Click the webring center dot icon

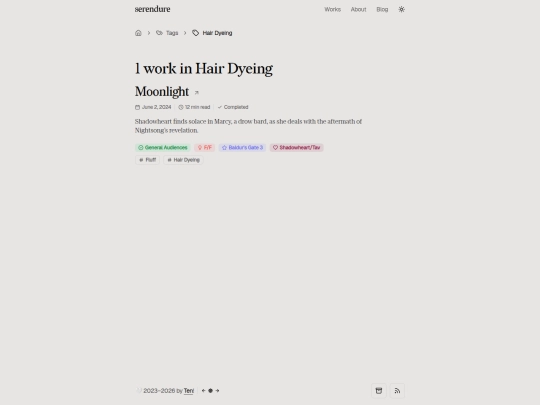click(210, 391)
